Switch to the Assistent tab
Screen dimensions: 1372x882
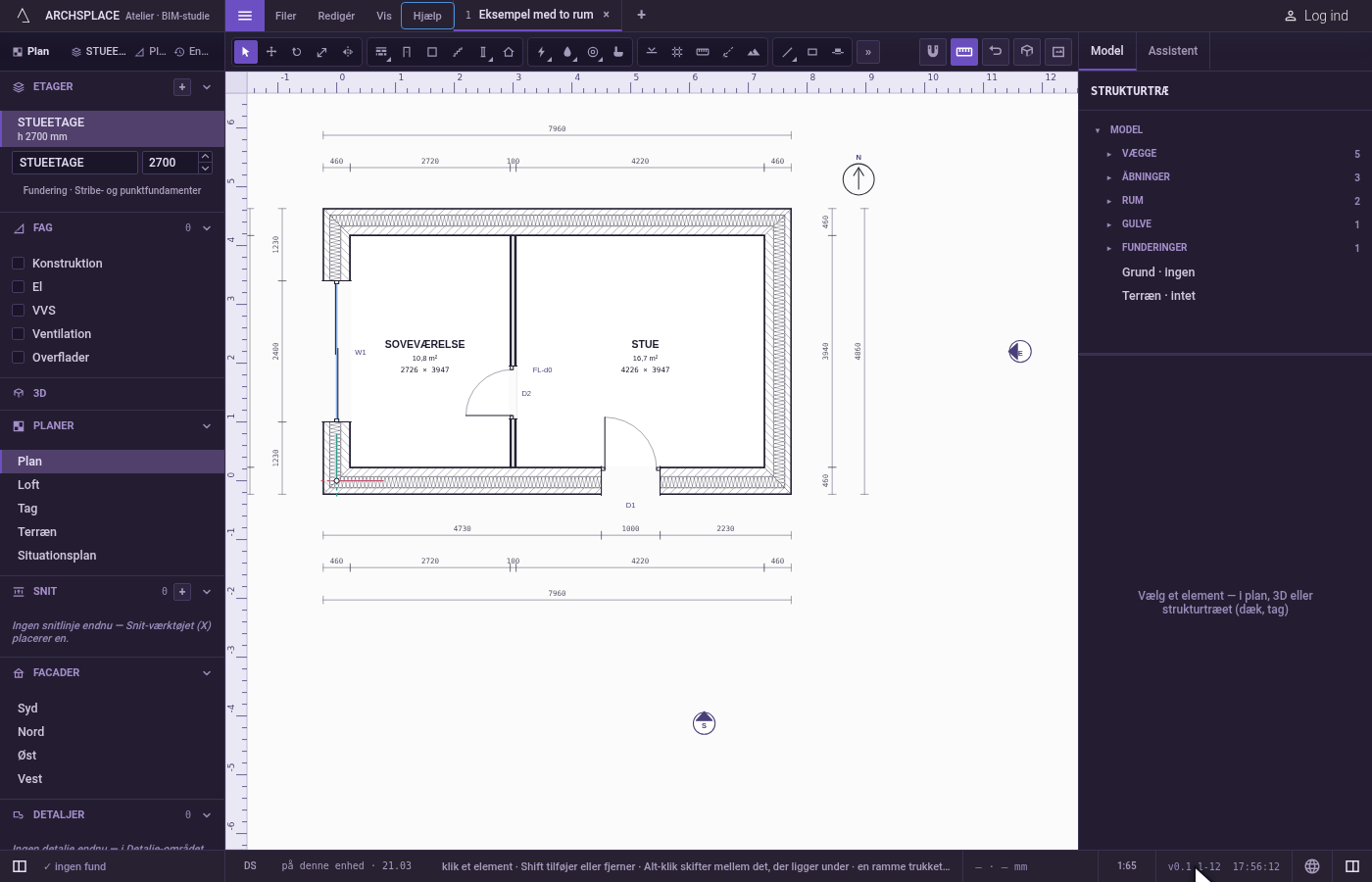click(x=1173, y=51)
